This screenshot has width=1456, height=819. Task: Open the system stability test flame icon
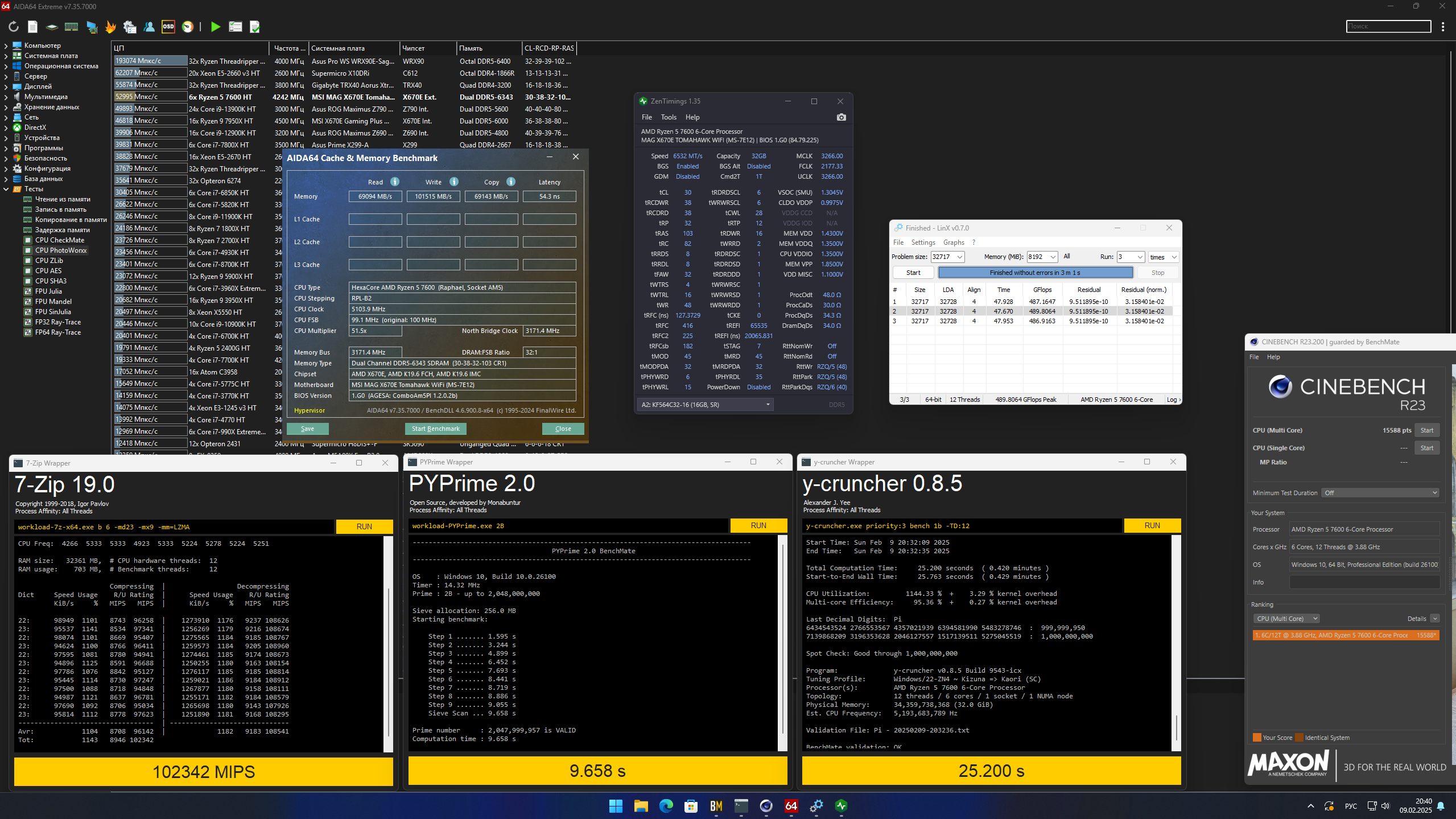[110, 27]
